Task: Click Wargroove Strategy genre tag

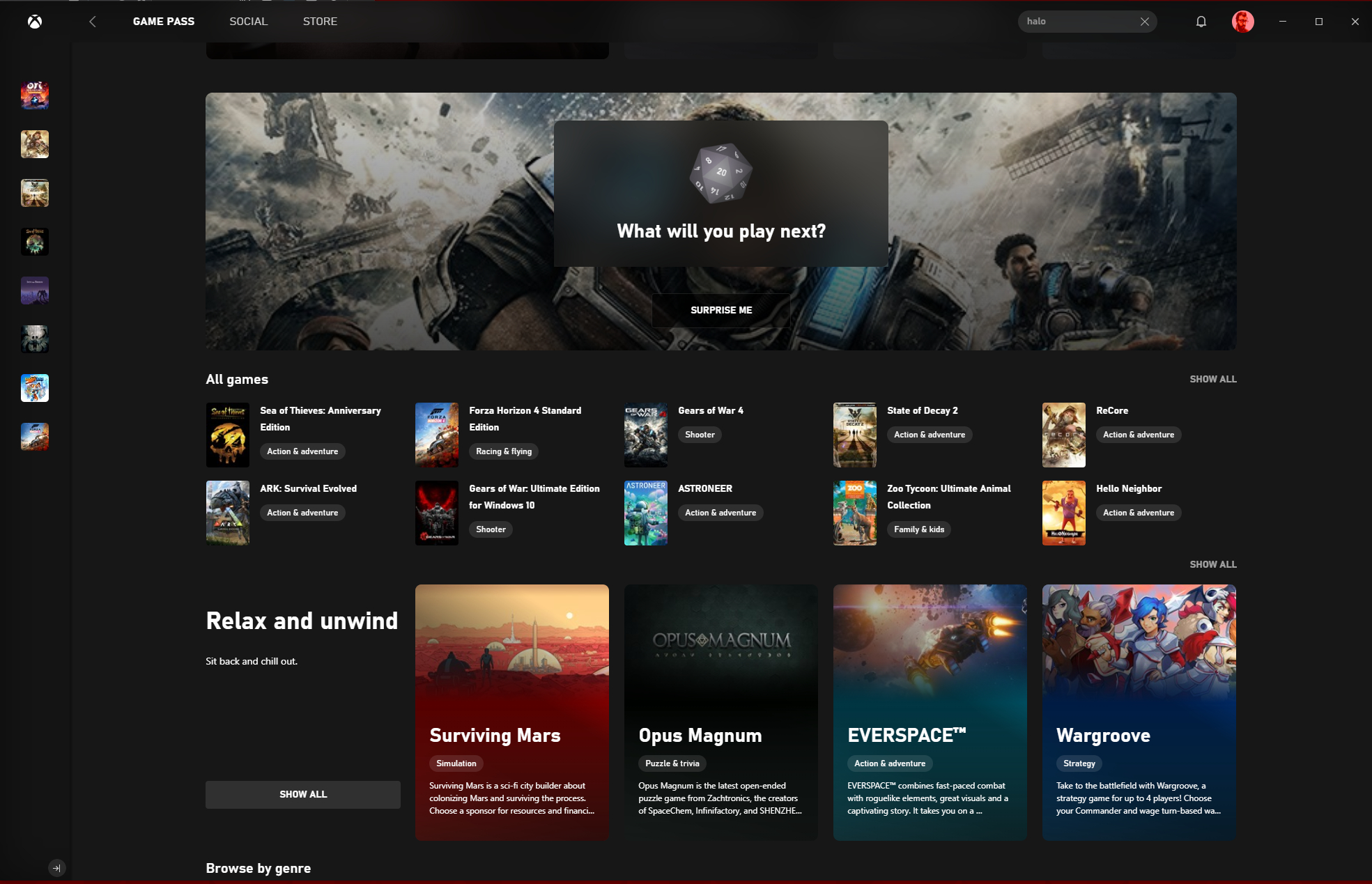Action: [1079, 763]
